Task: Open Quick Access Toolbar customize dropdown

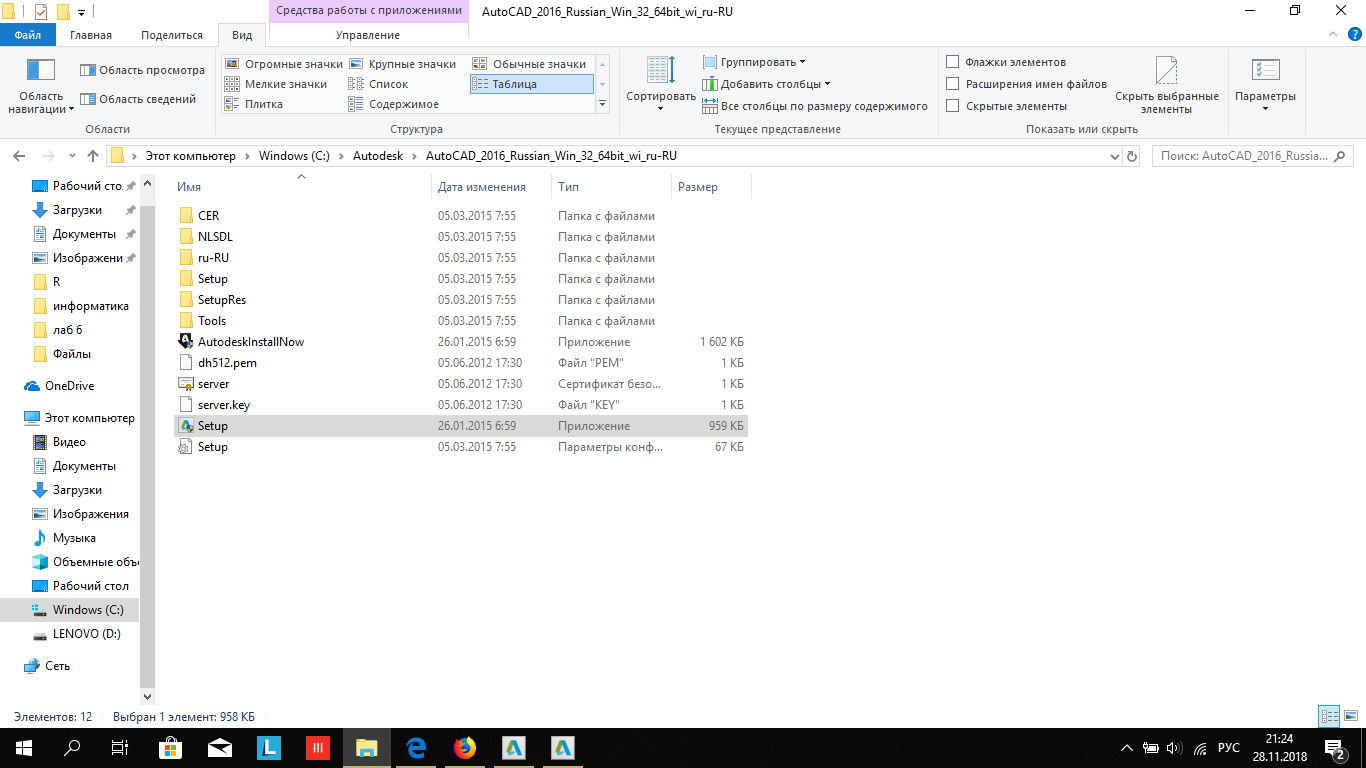Action: (x=81, y=12)
